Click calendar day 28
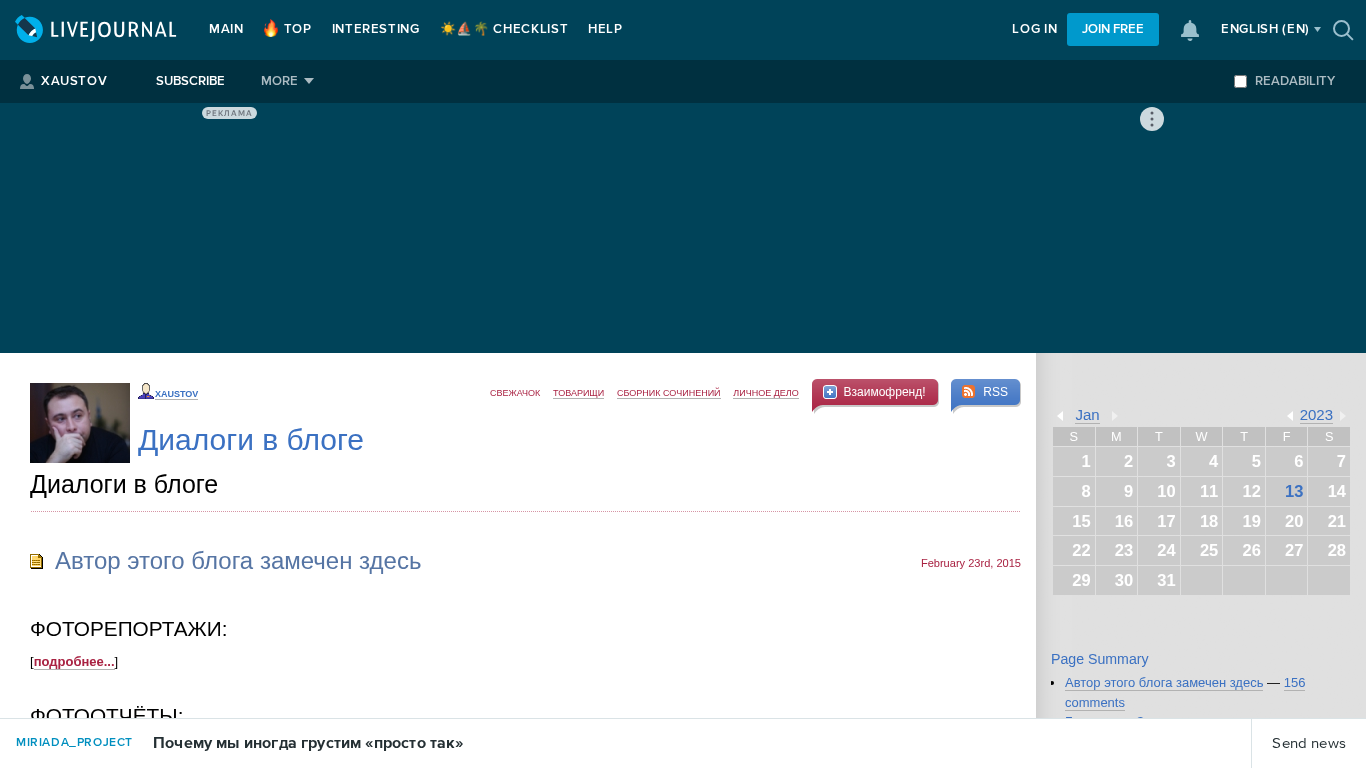 (1329, 550)
